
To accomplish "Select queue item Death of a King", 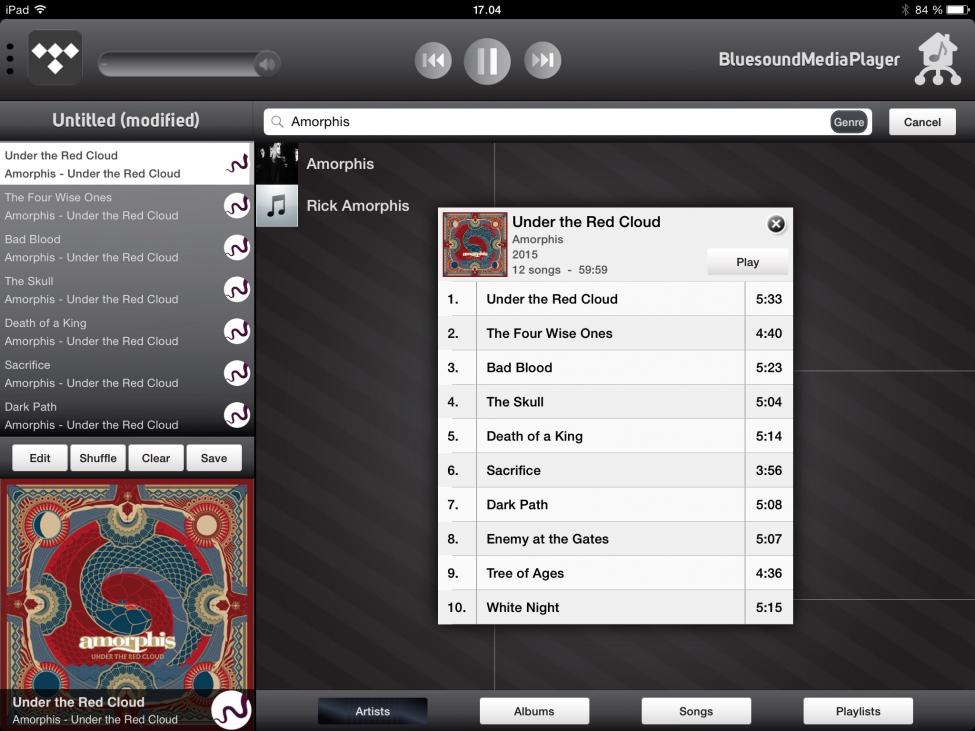I will coord(126,332).
